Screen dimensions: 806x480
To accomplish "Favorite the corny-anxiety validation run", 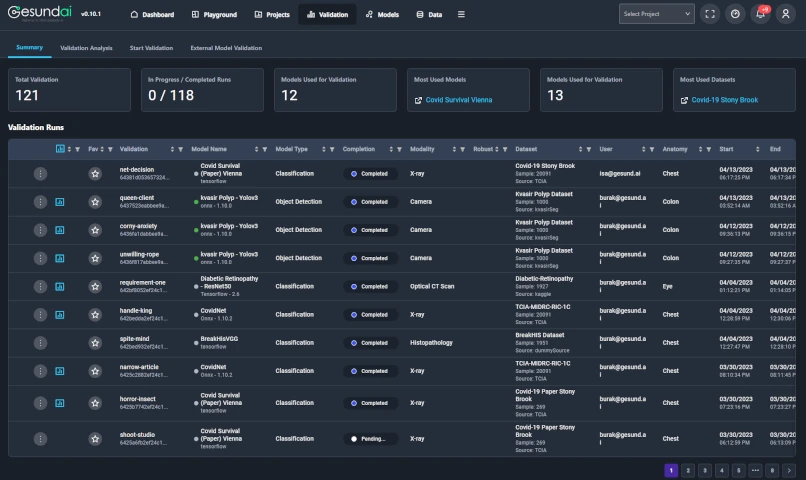I will coord(95,230).
